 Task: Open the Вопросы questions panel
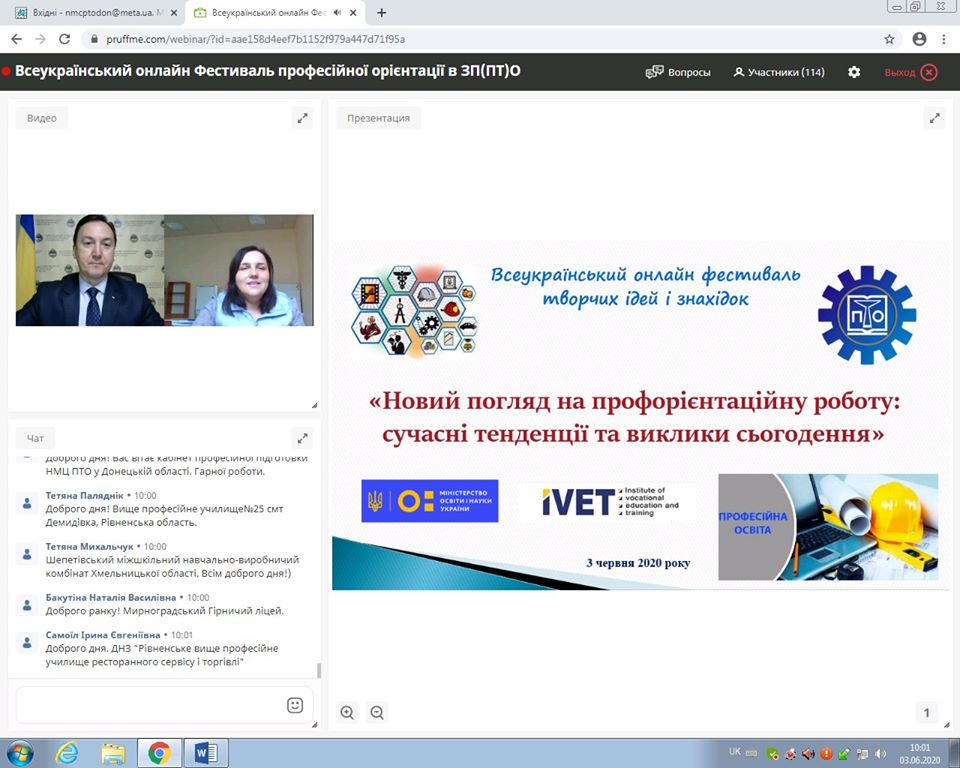click(679, 72)
